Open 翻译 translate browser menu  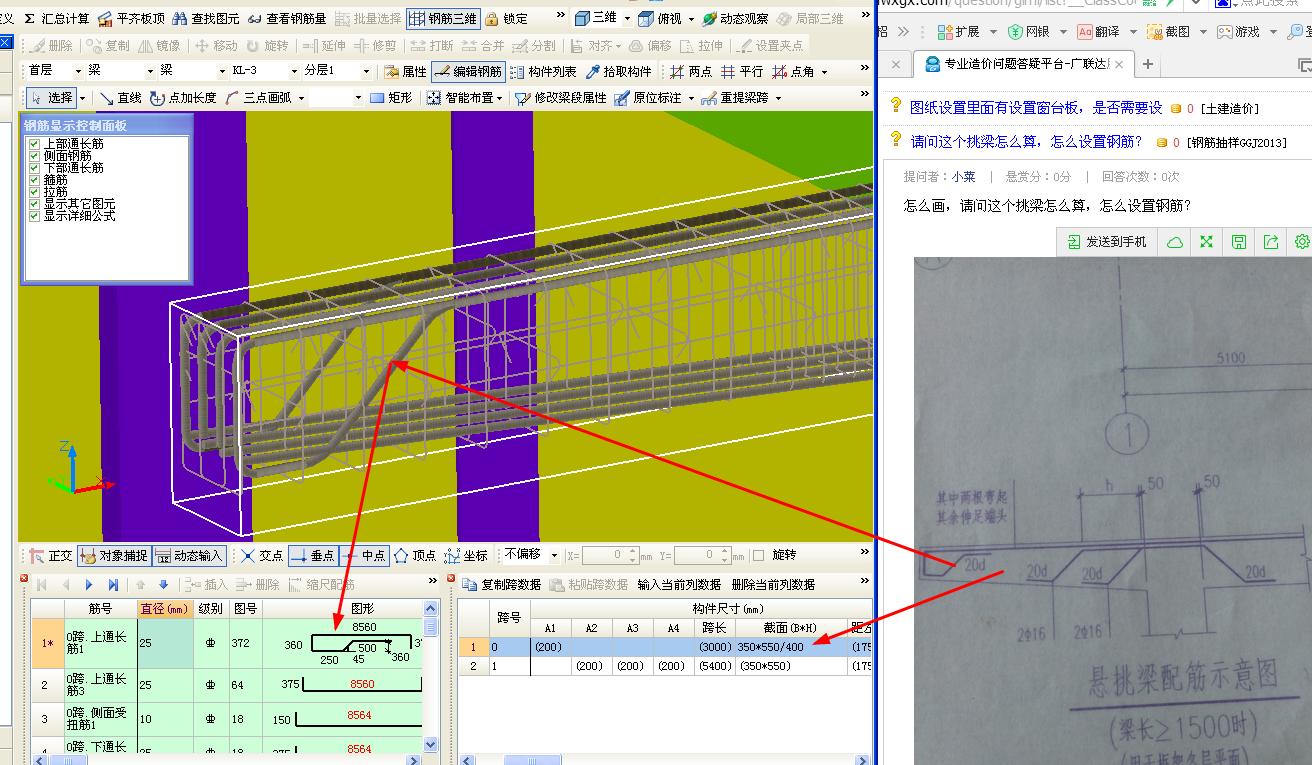(x=1104, y=32)
